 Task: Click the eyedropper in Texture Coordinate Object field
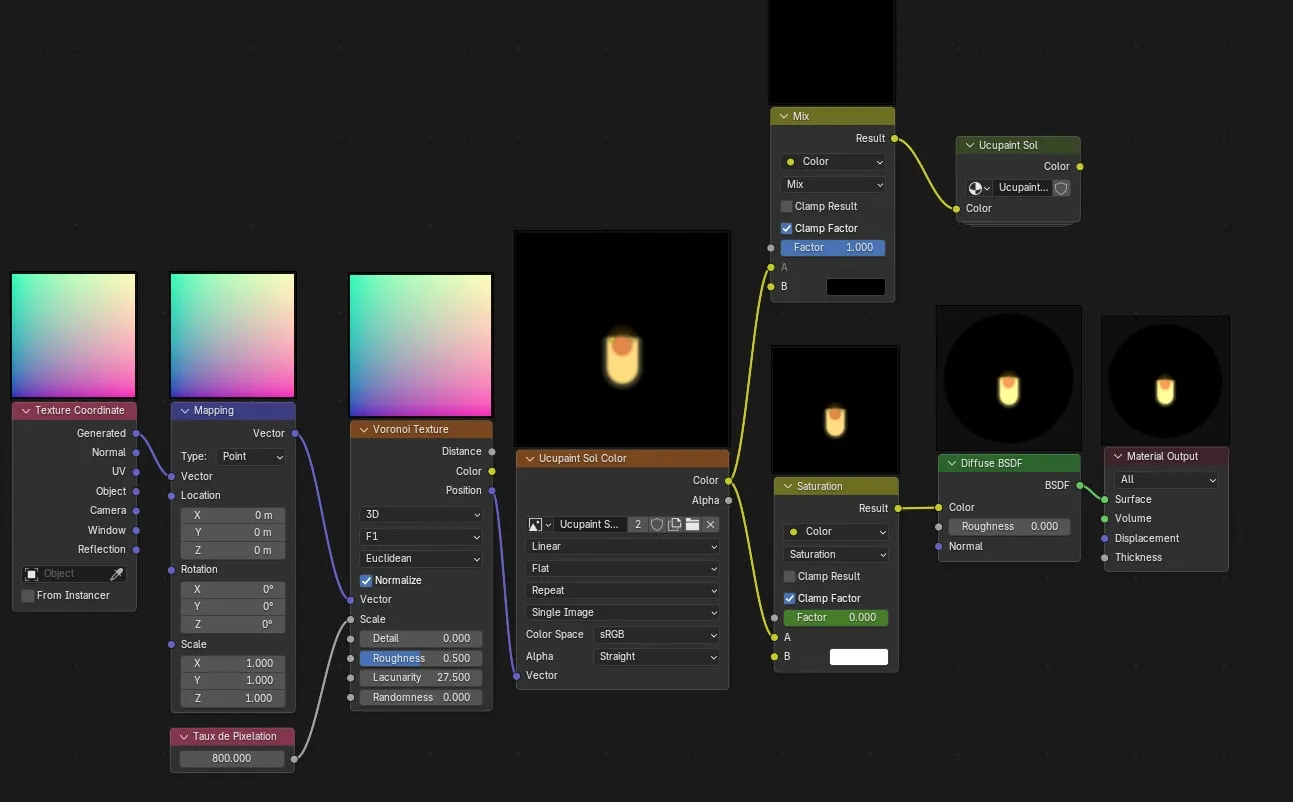(117, 574)
